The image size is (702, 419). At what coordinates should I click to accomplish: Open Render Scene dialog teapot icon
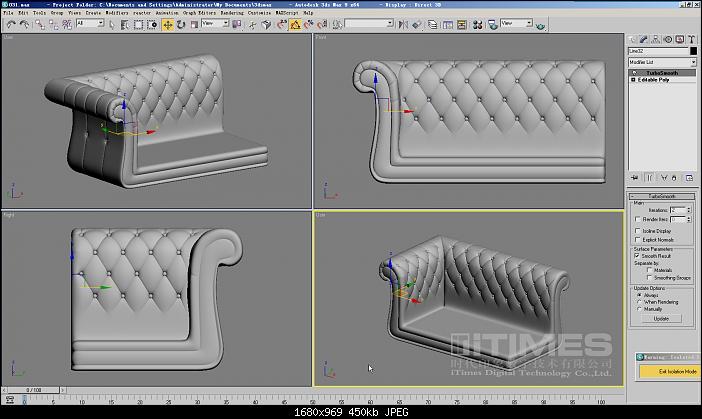pos(492,25)
